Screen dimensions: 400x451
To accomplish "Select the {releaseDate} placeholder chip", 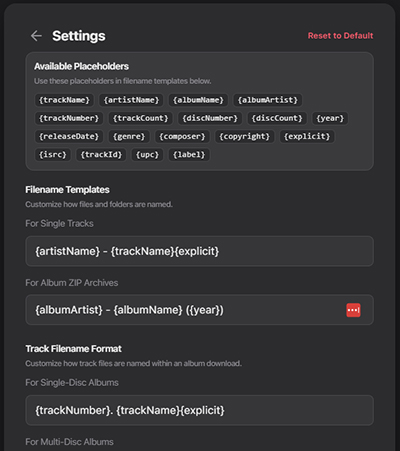I will click(69, 136).
